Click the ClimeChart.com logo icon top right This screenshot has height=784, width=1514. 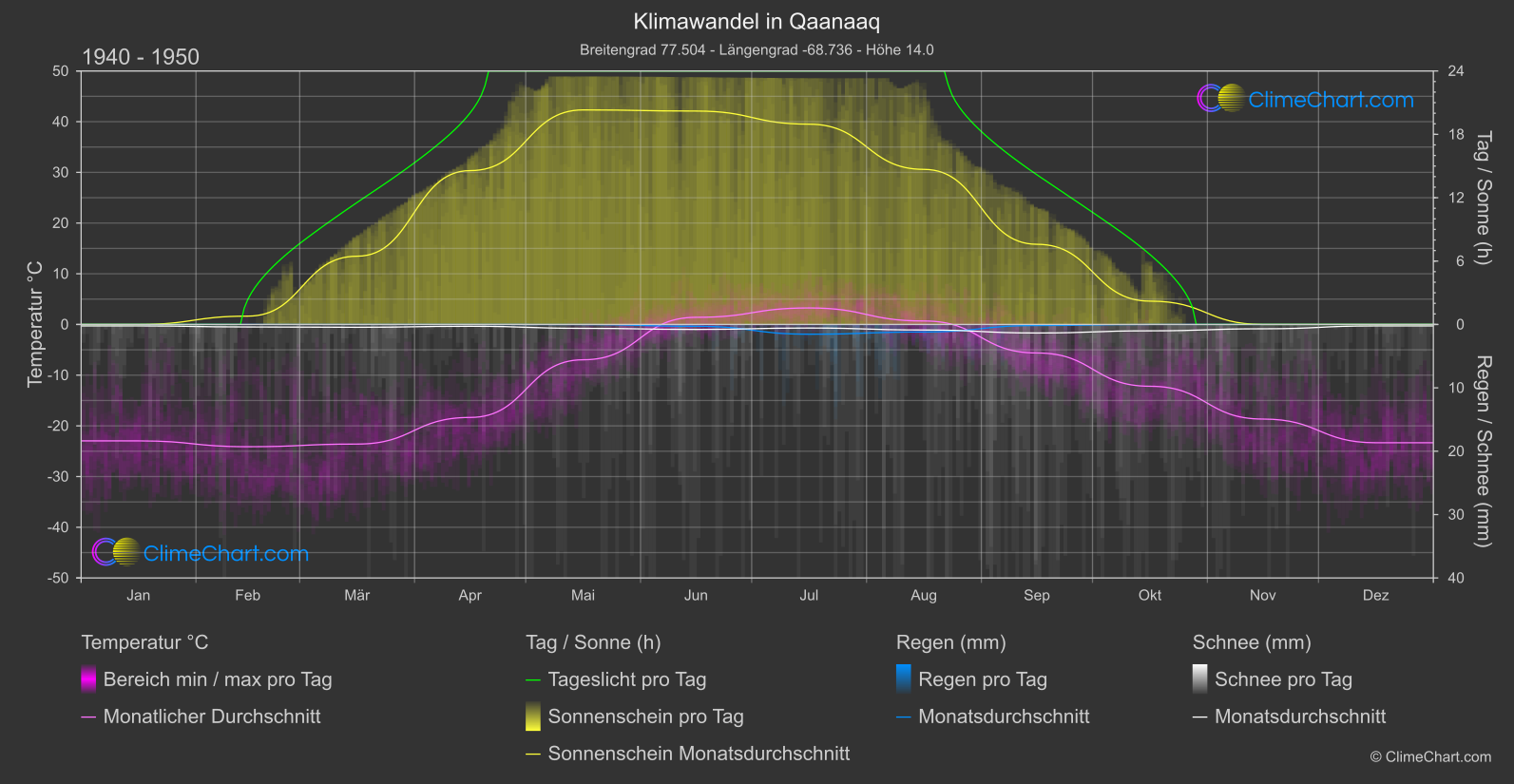pos(1221,98)
